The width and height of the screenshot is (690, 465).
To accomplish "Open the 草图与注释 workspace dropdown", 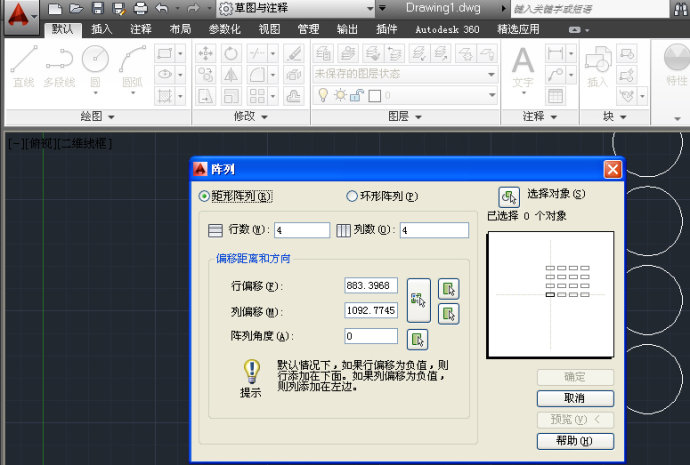I will coord(370,8).
